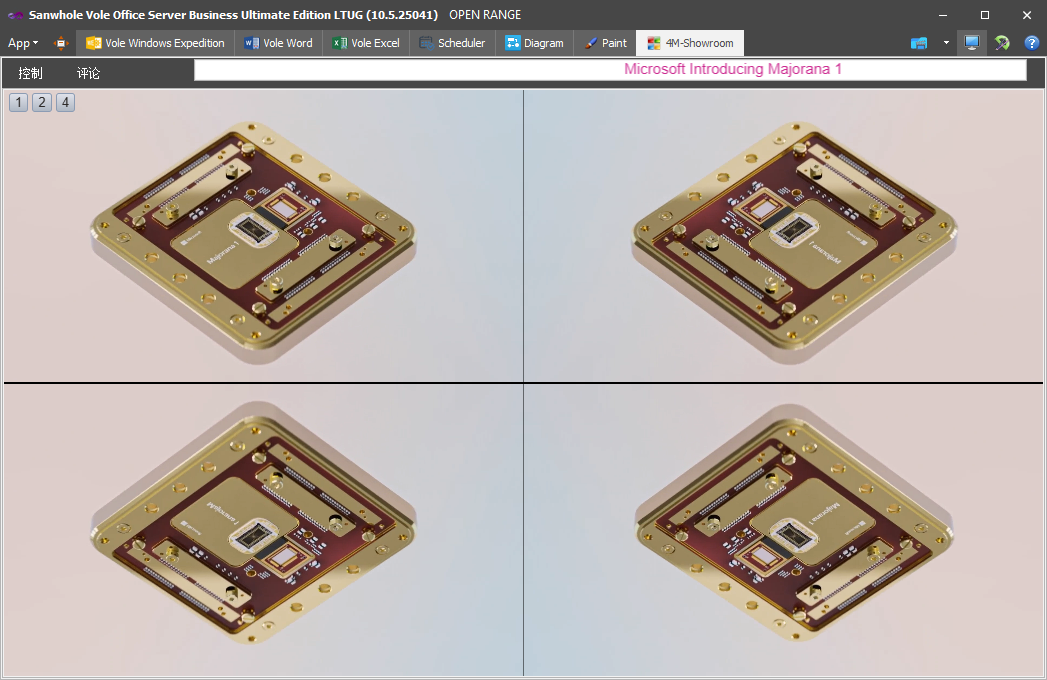Click the orange robot icon beside App

click(61, 43)
